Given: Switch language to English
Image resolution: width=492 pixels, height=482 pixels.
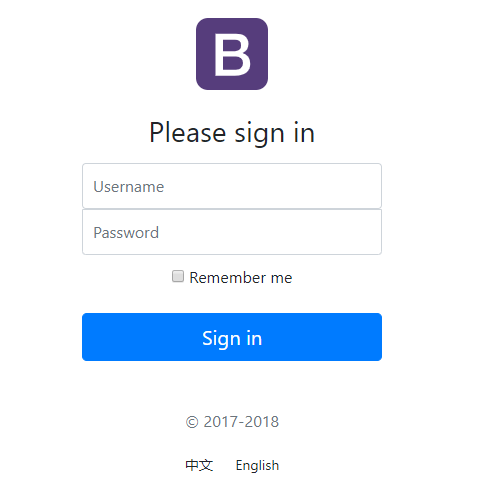Looking at the screenshot, I should click(x=257, y=466).
